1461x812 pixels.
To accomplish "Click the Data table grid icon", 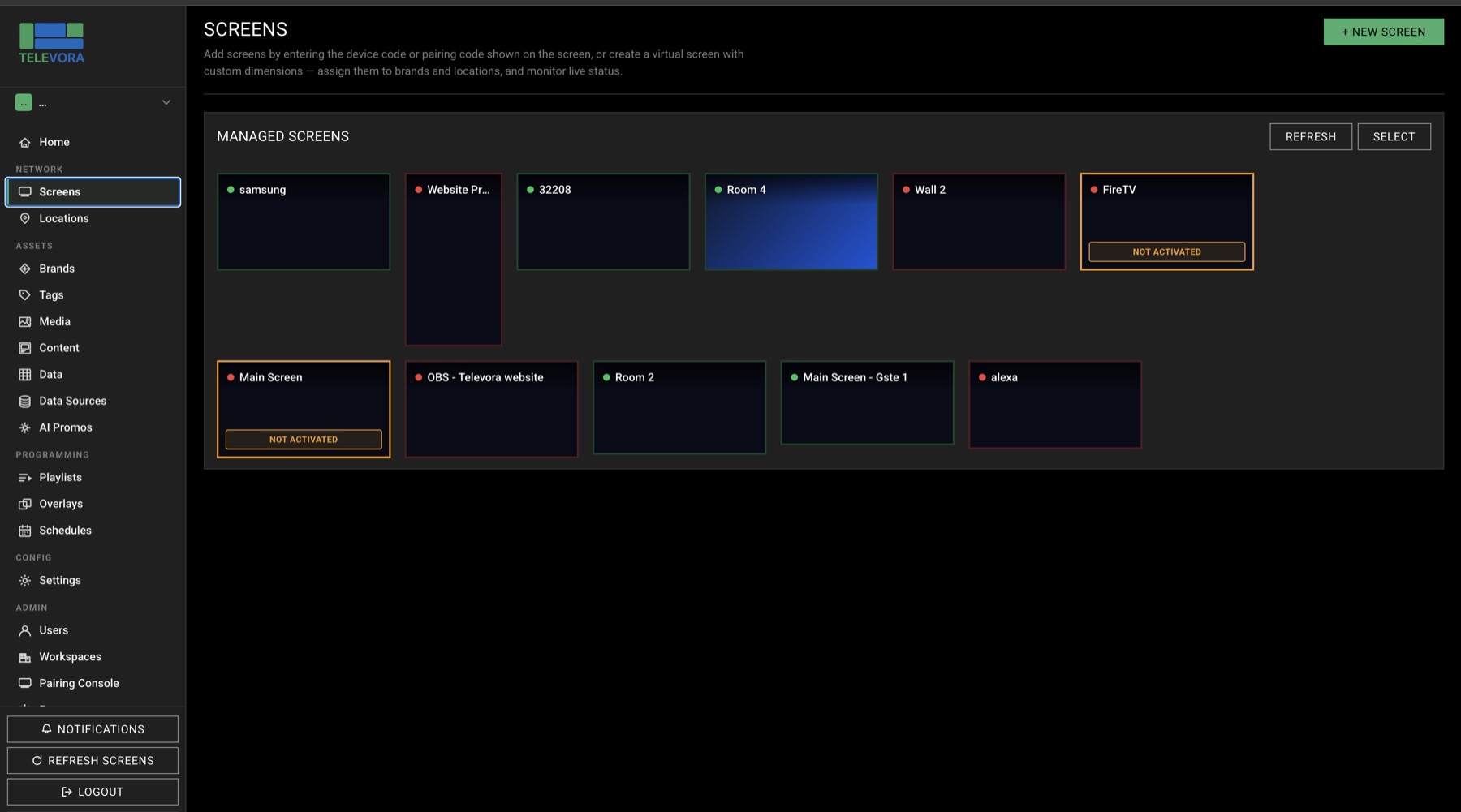I will tap(25, 375).
